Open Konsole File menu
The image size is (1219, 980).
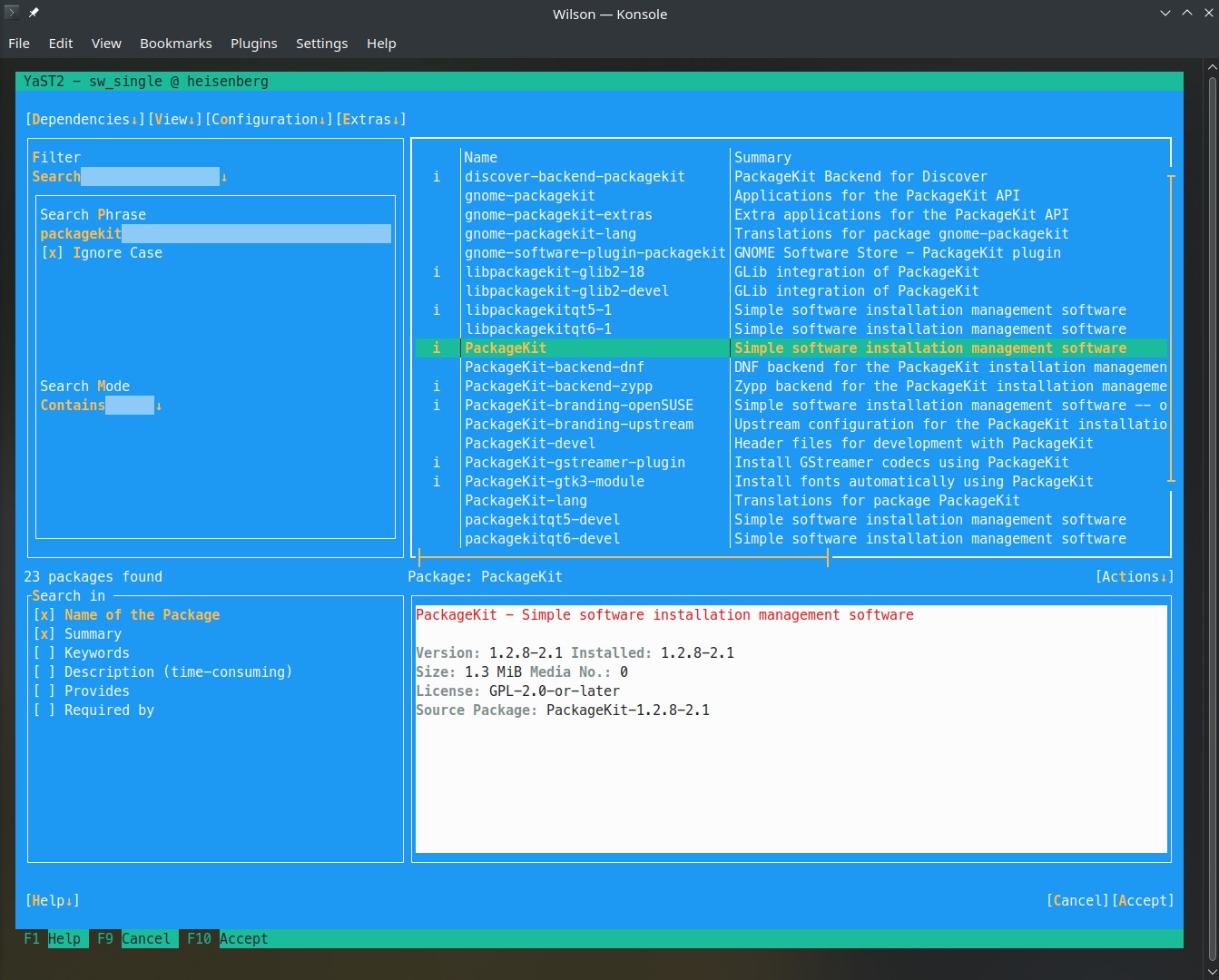(19, 44)
